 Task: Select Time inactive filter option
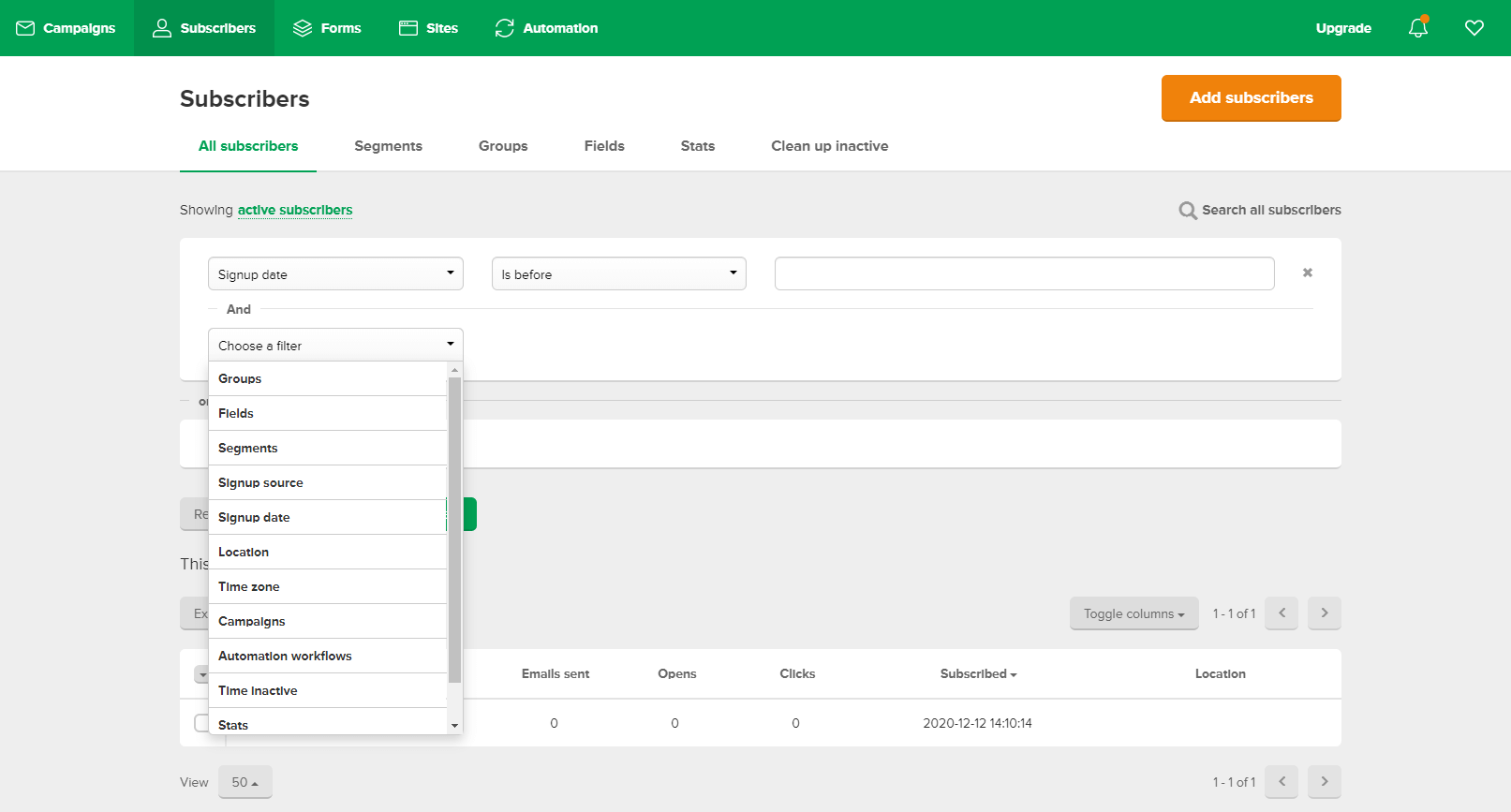[x=328, y=690]
